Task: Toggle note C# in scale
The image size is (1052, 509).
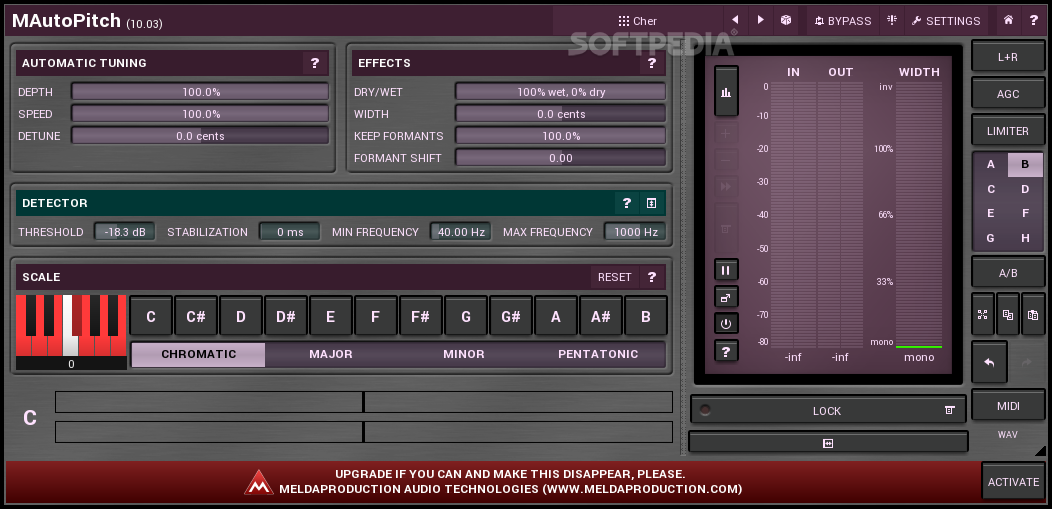Action: pos(196,316)
